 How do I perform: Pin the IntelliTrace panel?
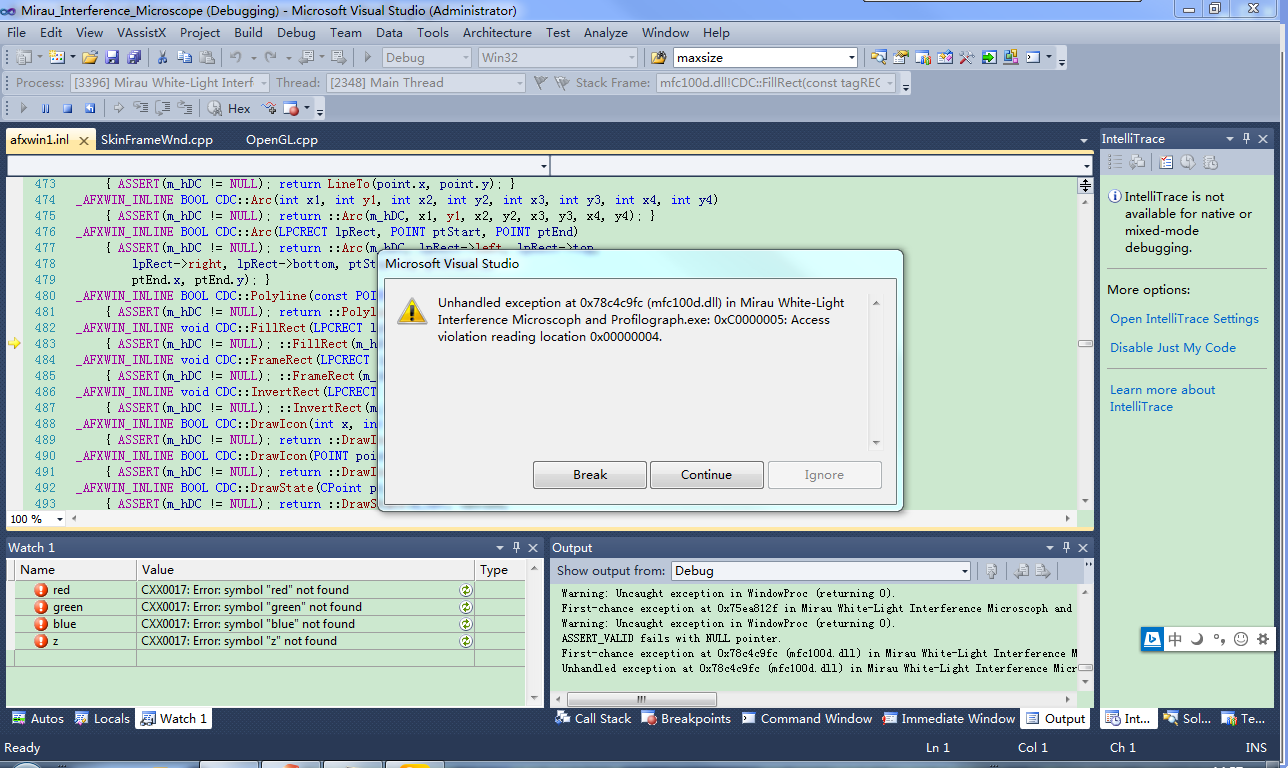(1246, 139)
